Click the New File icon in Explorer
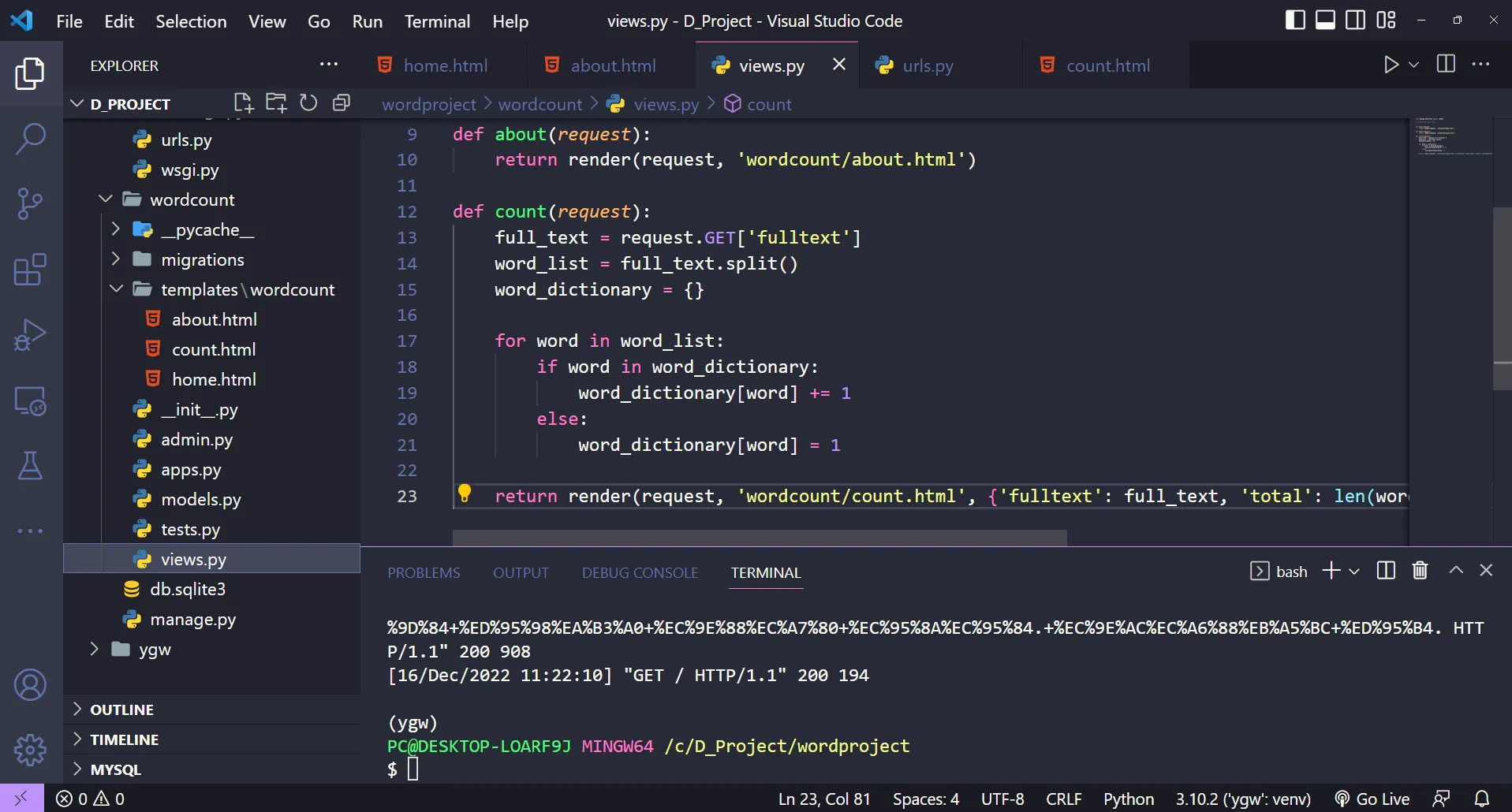The image size is (1512, 812). (x=243, y=103)
